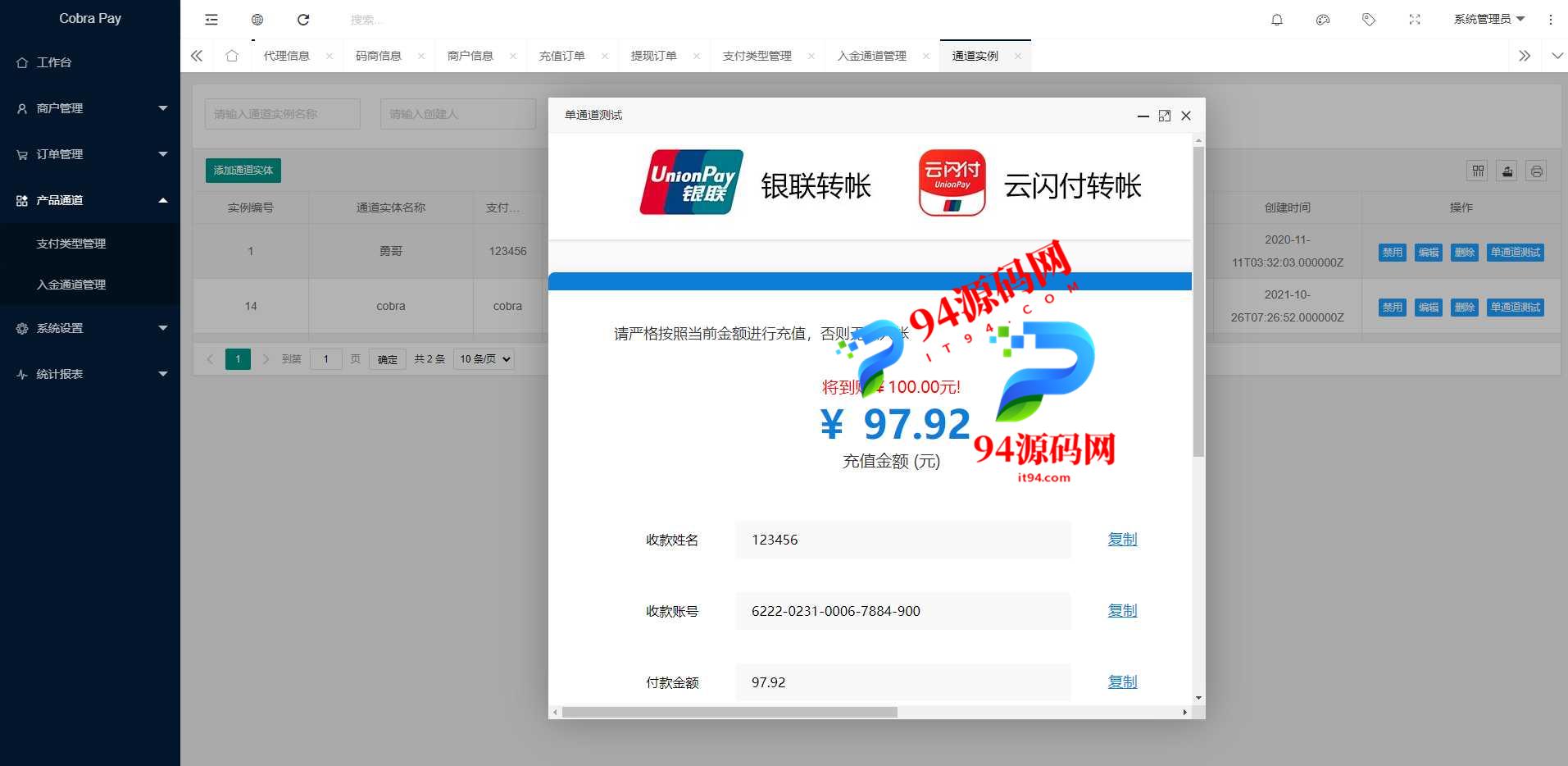
Task: Open the globe website icon
Action: pyautogui.click(x=257, y=20)
